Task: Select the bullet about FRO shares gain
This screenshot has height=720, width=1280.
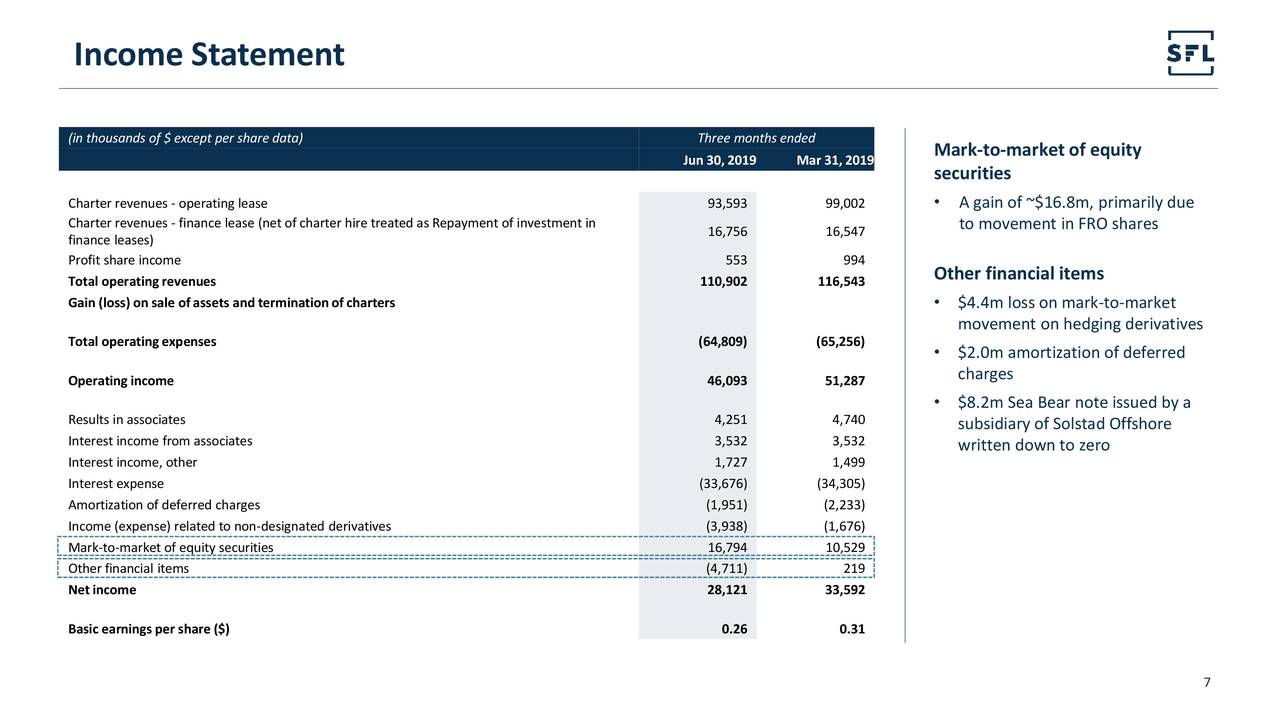Action: point(1076,212)
